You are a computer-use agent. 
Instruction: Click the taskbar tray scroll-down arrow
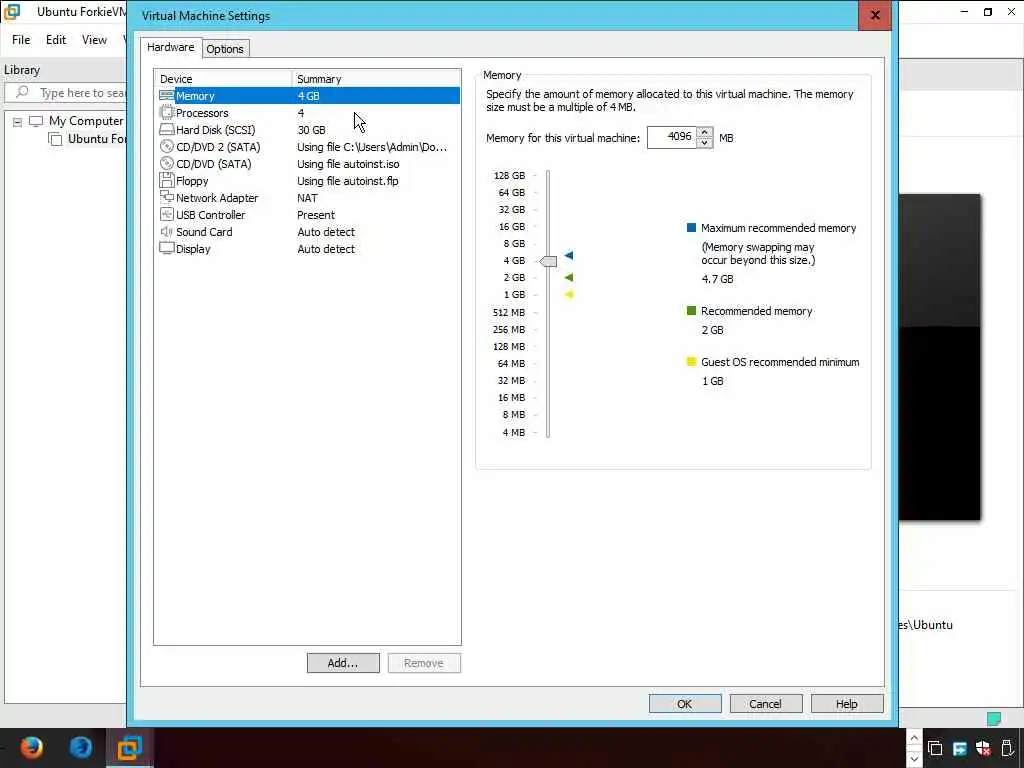(914, 759)
